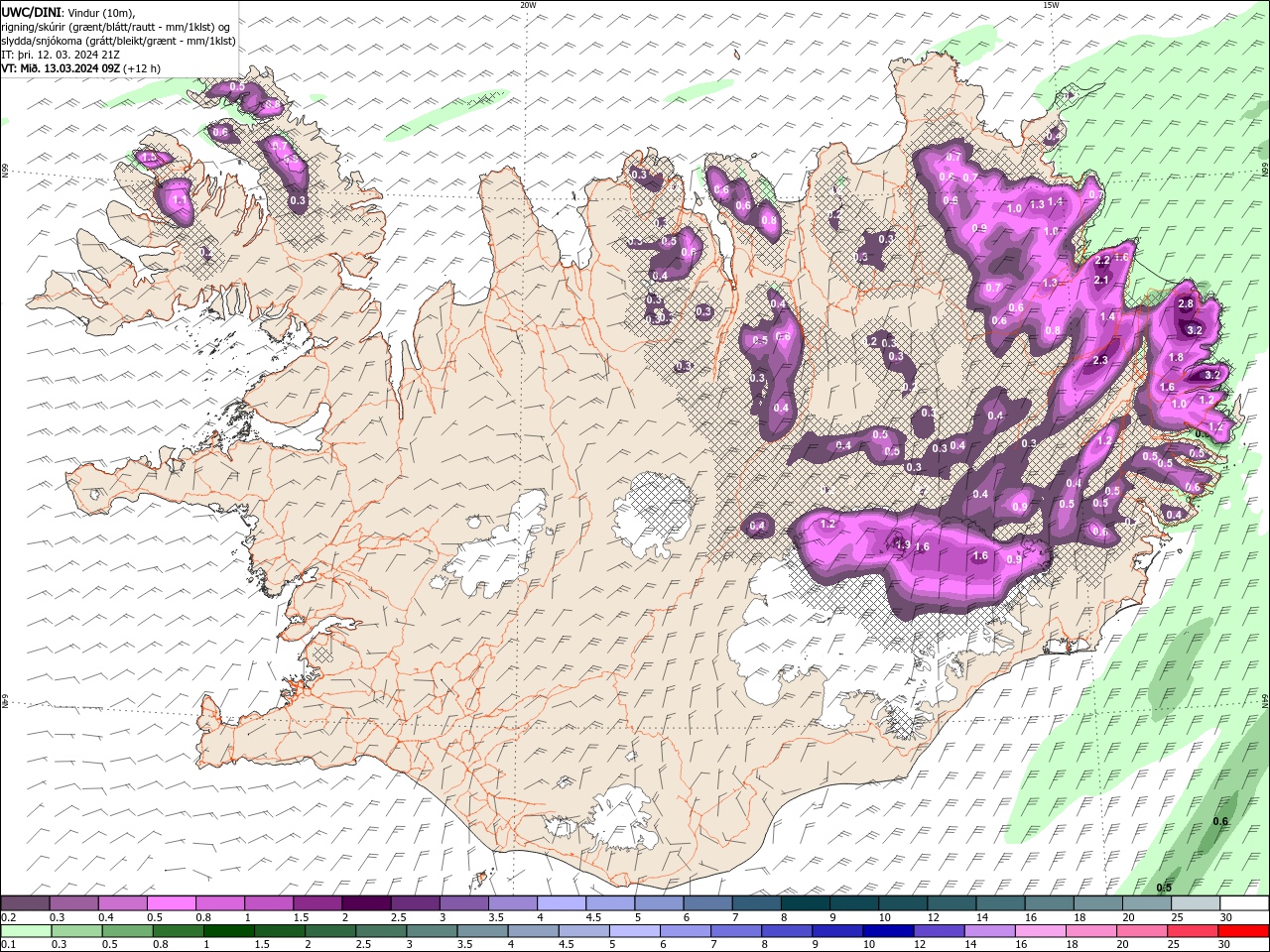Select pure red lower swatch above 30

1243,931
